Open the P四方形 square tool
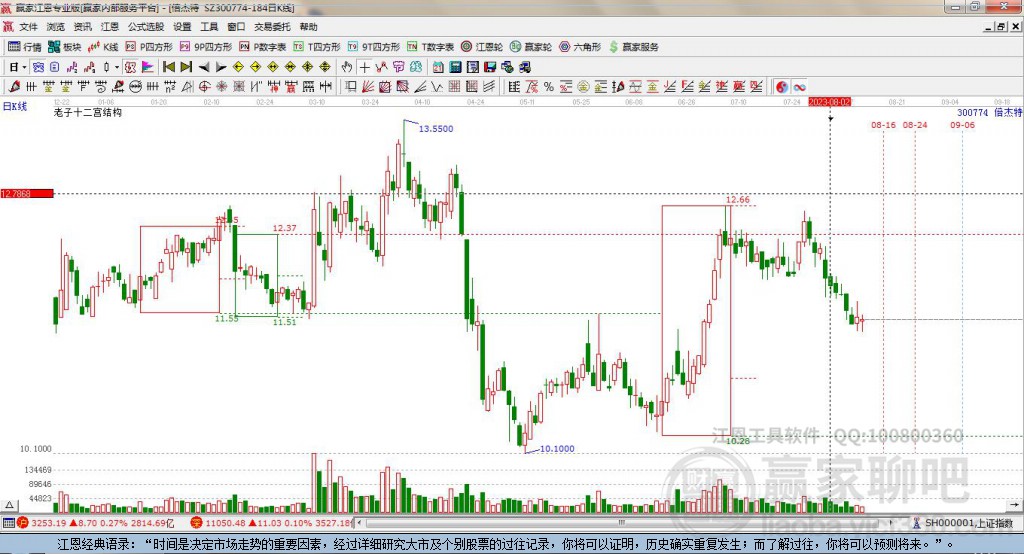This screenshot has height=554, width=1024. click(148, 47)
